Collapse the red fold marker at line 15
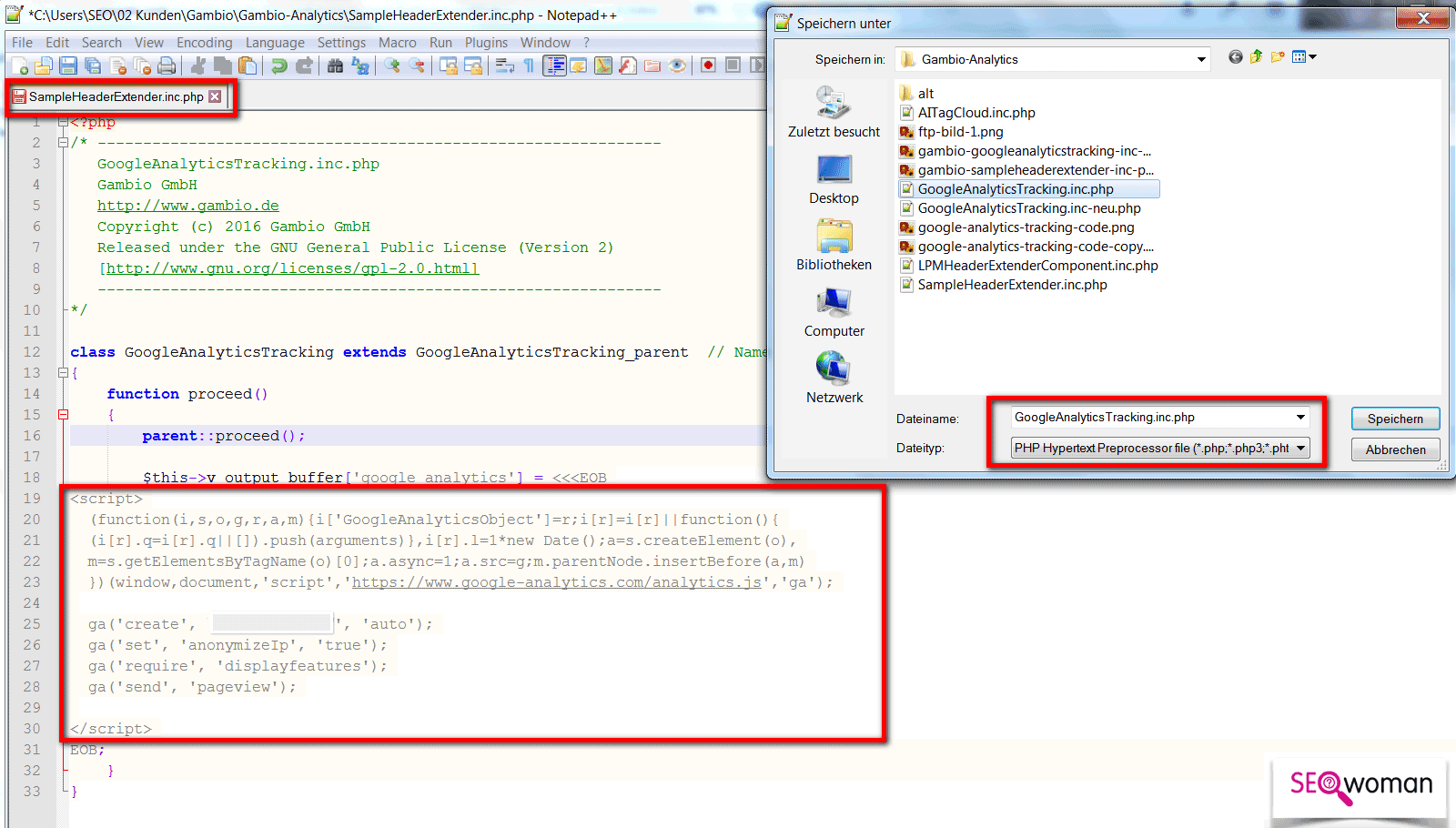 pyautogui.click(x=63, y=414)
